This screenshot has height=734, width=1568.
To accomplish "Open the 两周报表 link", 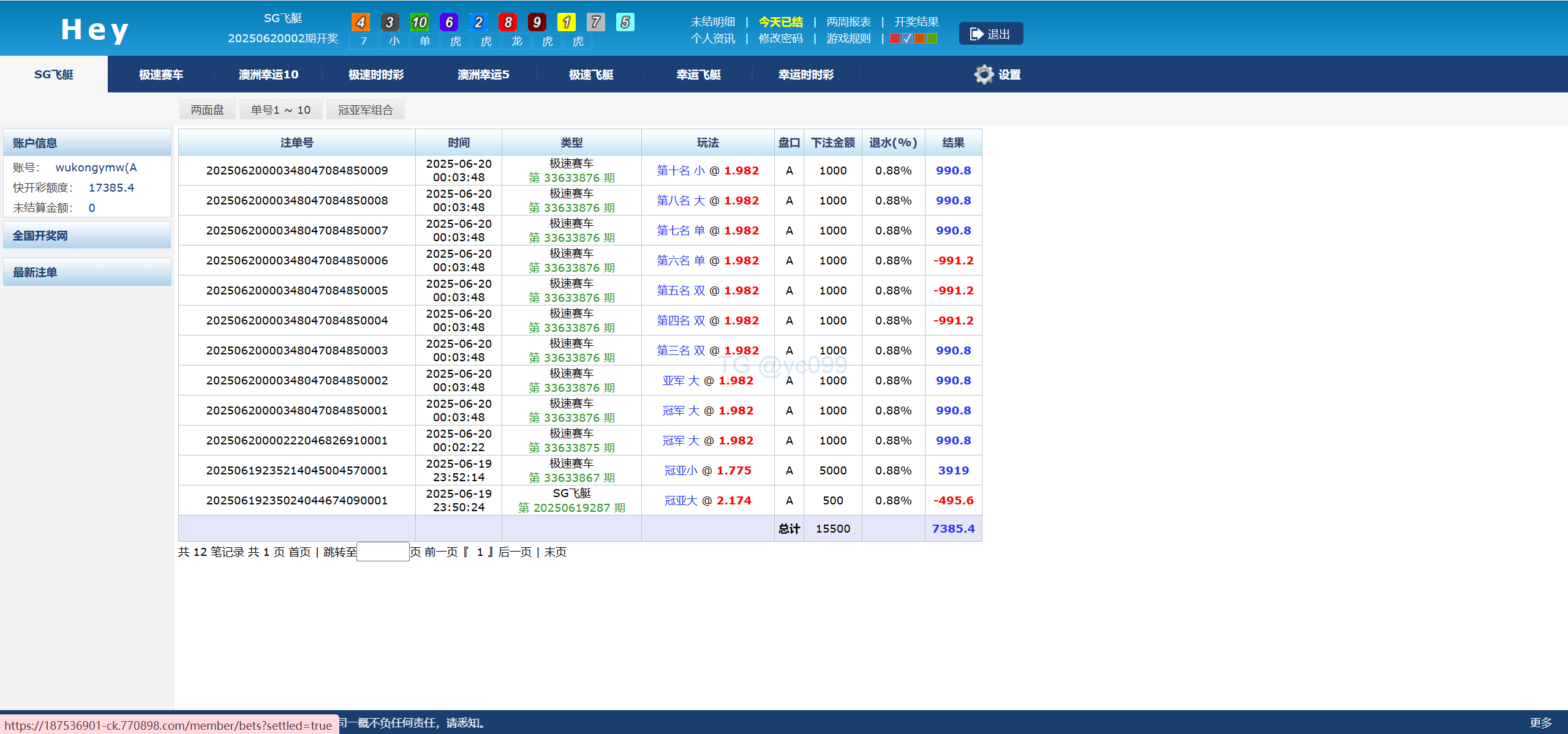I will pyautogui.click(x=848, y=22).
